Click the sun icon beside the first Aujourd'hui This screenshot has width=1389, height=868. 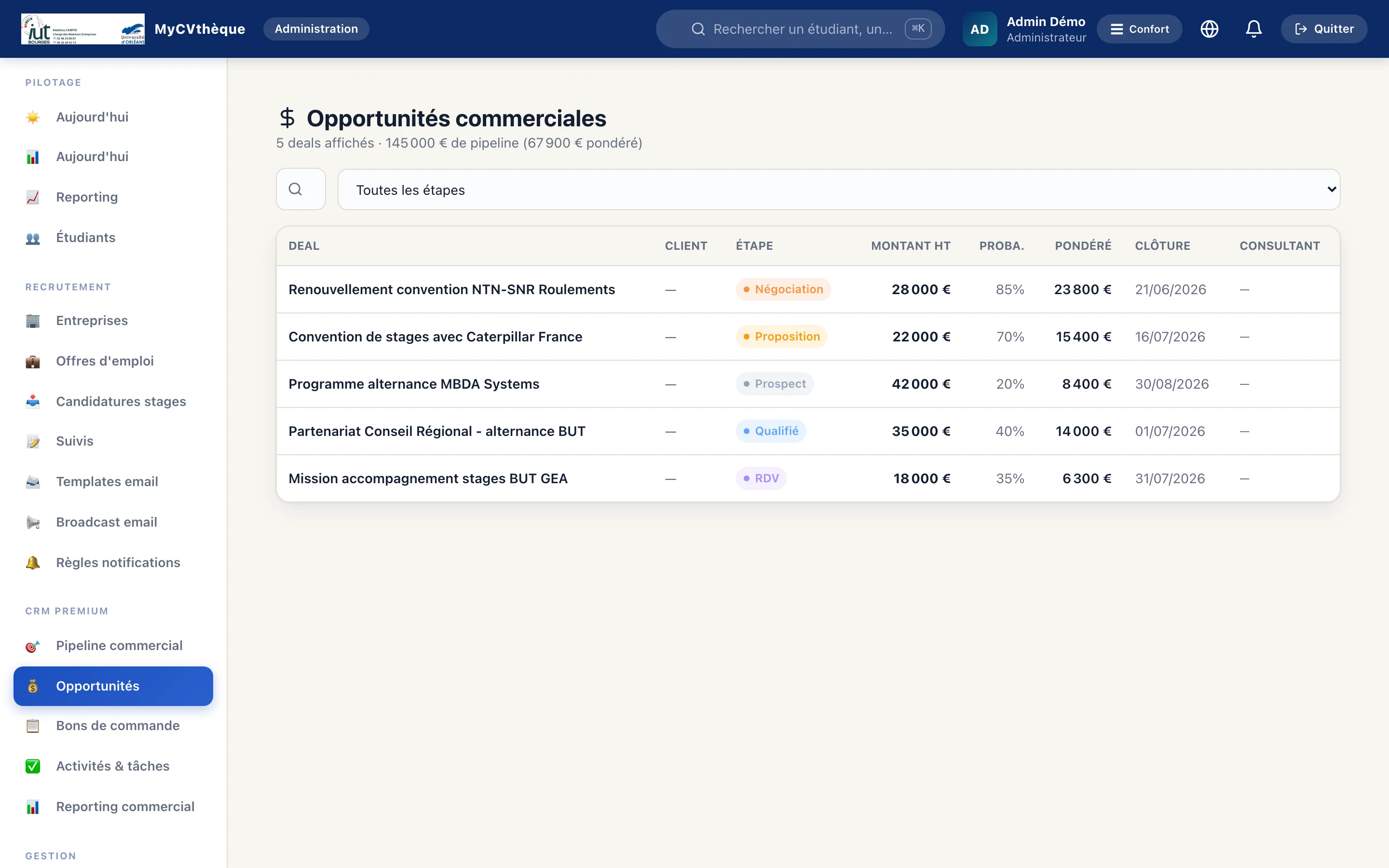pyautogui.click(x=33, y=117)
